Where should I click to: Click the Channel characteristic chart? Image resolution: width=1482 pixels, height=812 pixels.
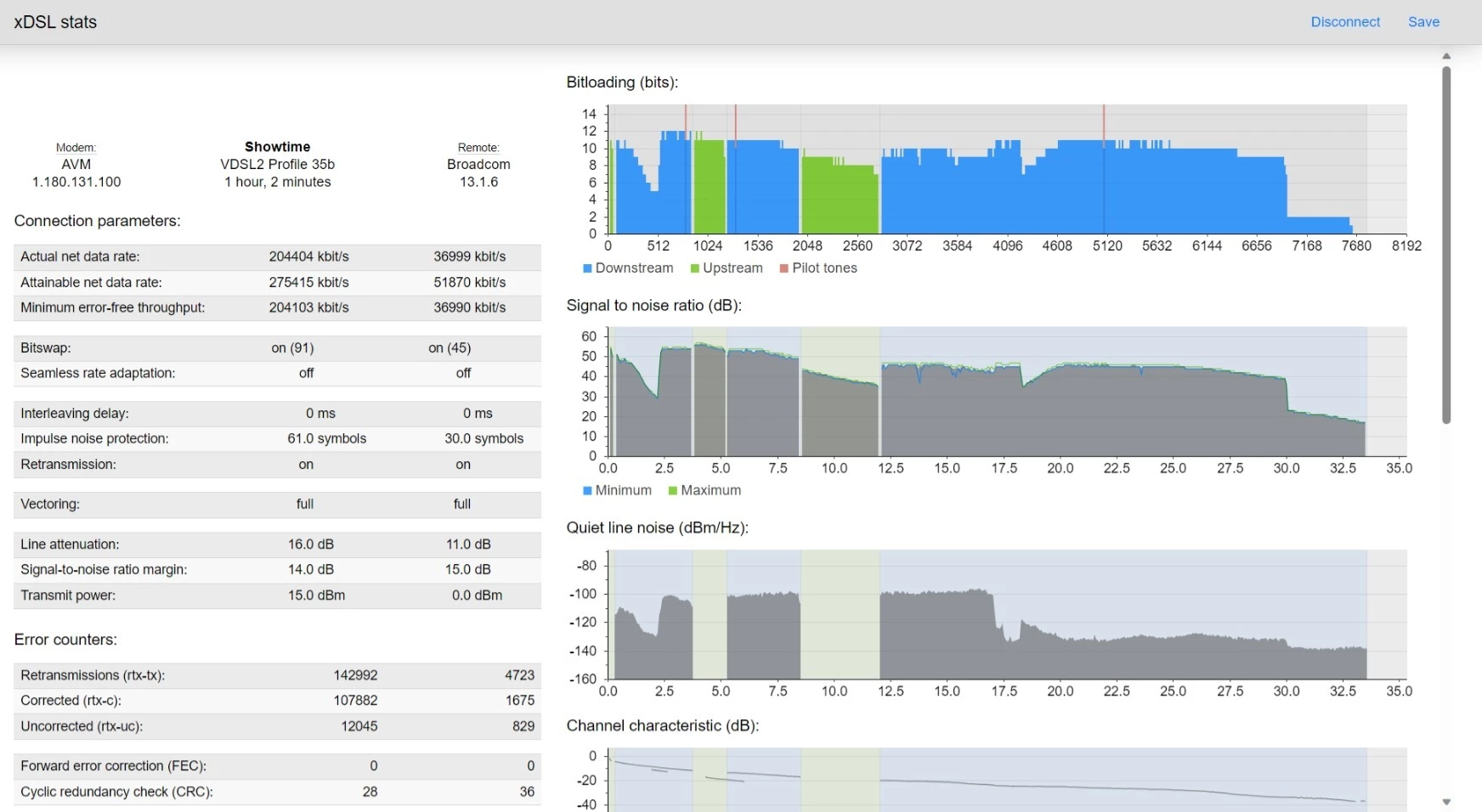point(1007,780)
